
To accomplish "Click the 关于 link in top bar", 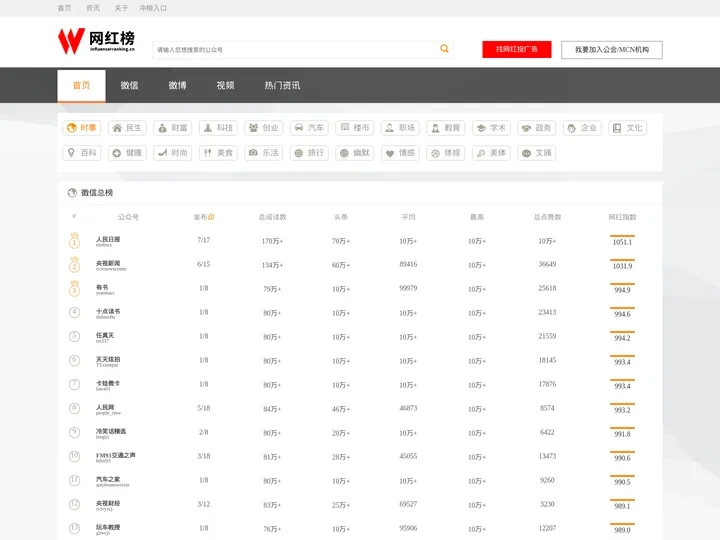I will (121, 8).
